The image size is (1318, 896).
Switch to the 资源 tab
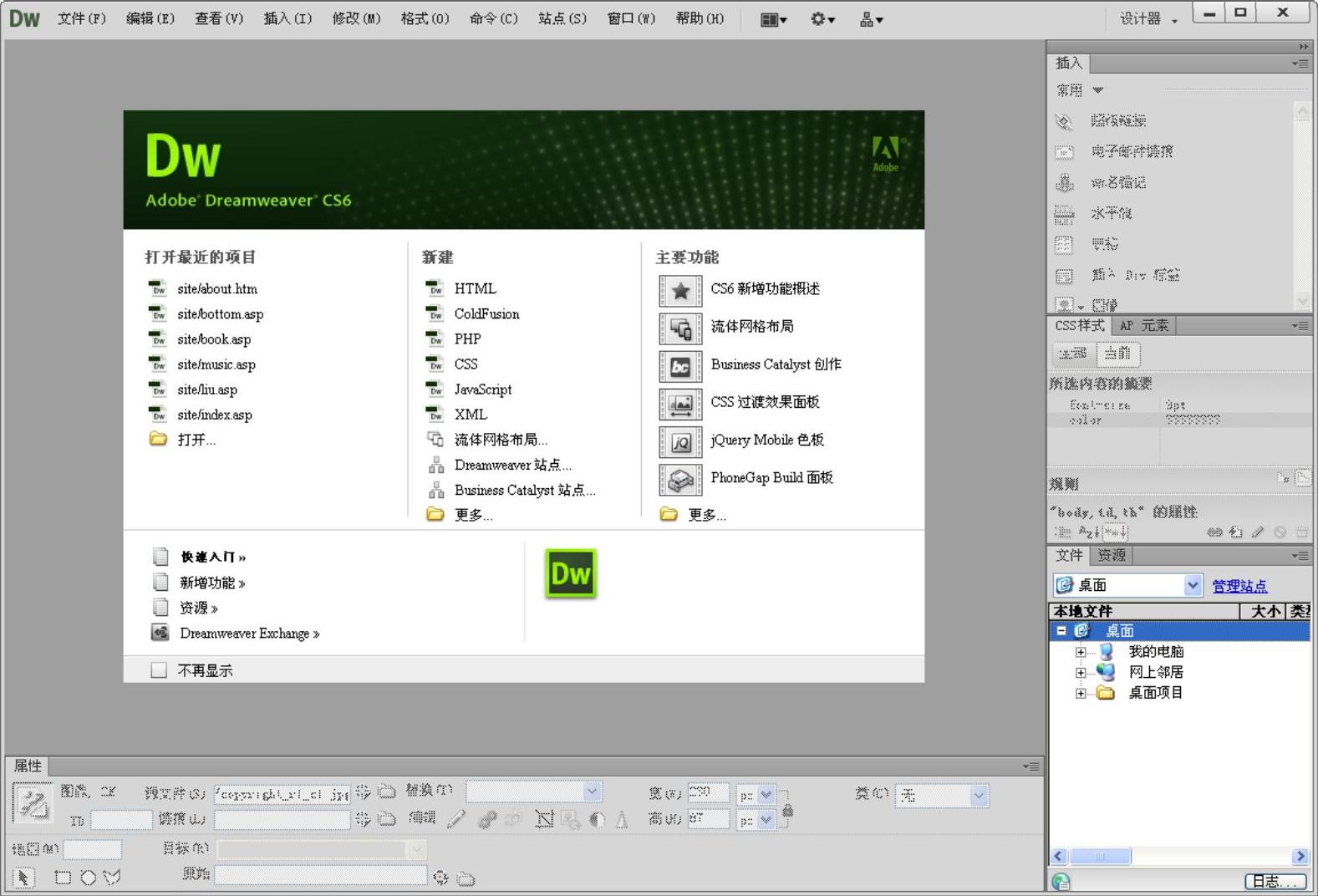pos(1112,555)
